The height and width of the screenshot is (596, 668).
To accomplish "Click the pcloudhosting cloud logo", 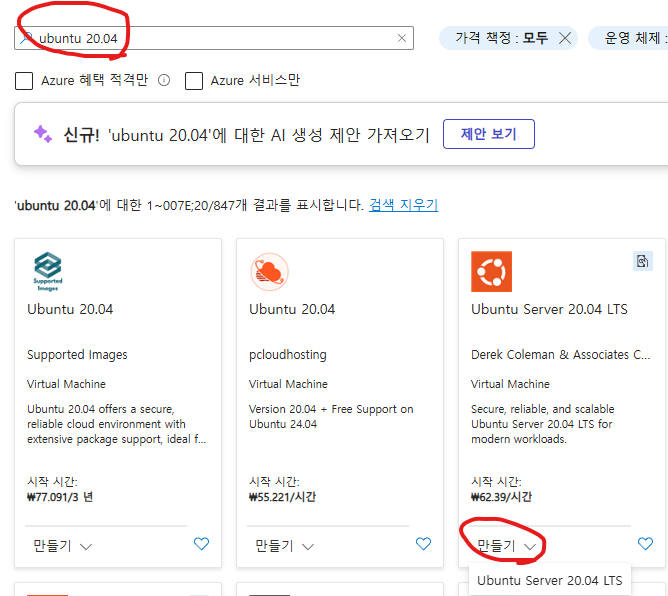I will [269, 272].
